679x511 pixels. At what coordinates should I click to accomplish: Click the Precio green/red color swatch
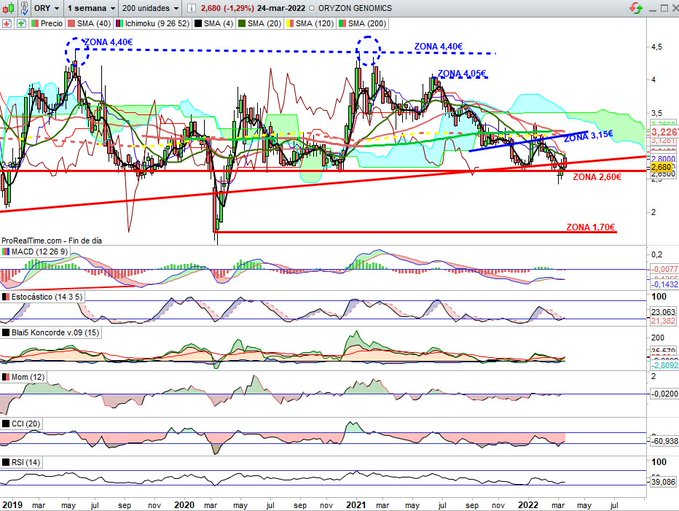tap(35, 23)
